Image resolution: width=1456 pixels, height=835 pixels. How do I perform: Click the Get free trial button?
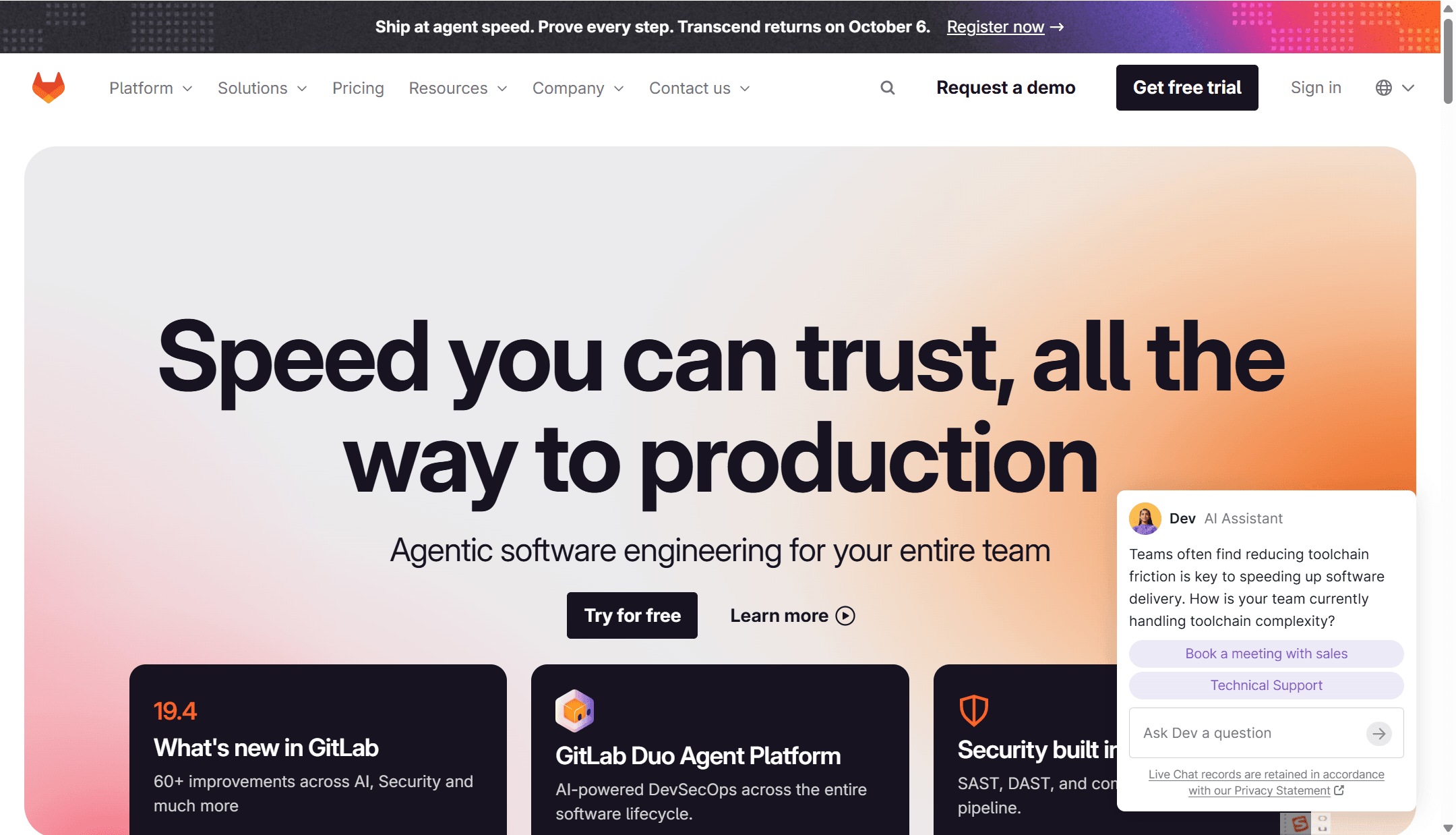[x=1187, y=88]
